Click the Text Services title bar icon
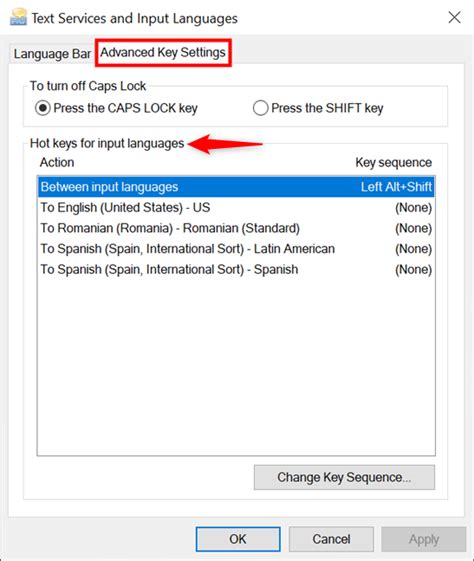Image resolution: width=474 pixels, height=561 pixels. [x=18, y=17]
